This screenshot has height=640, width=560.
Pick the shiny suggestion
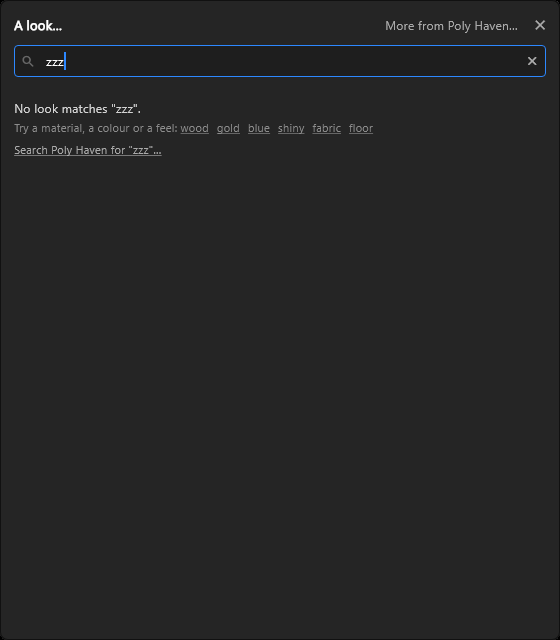(291, 128)
